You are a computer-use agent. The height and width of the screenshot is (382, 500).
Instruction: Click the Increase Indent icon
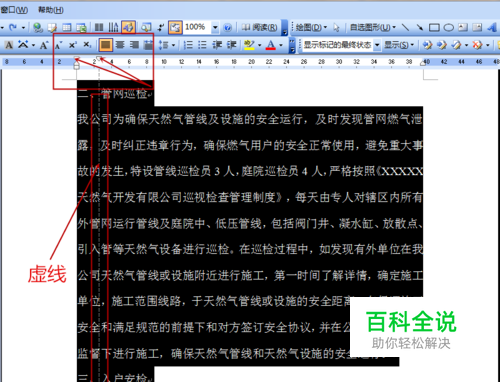[x=231, y=45]
